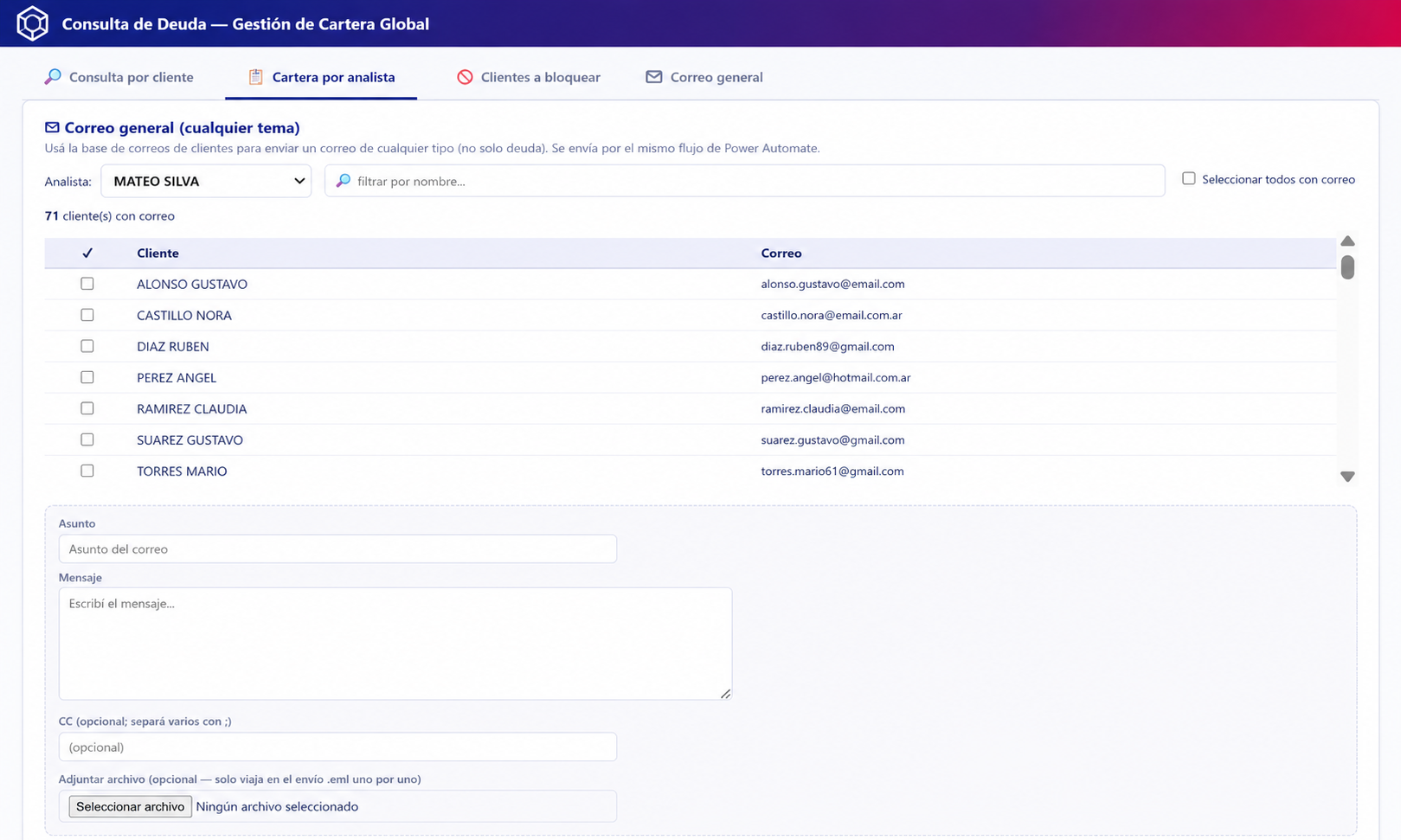Click the clipboard icon on Cartera por analista
Image resolution: width=1401 pixels, height=840 pixels.
[255, 77]
